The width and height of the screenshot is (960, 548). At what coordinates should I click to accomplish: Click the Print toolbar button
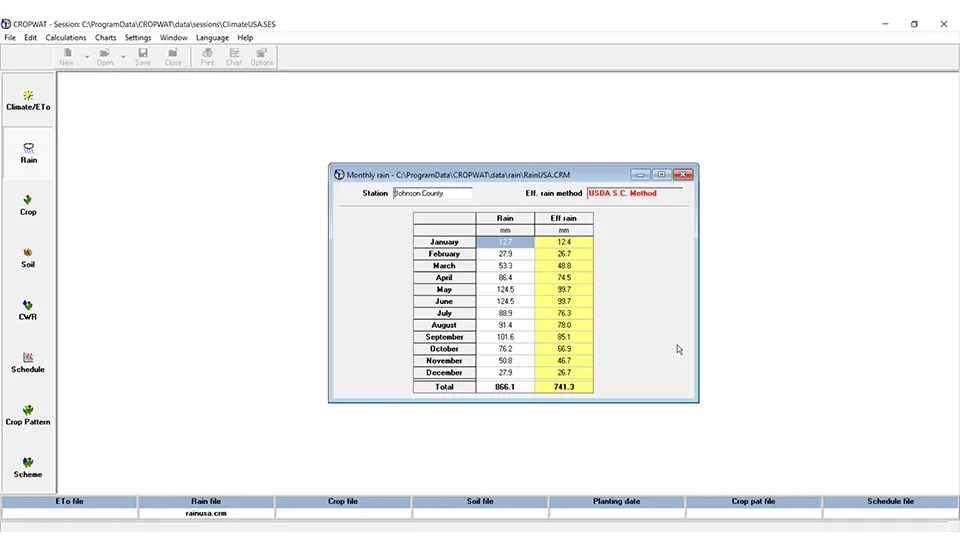pyautogui.click(x=207, y=57)
